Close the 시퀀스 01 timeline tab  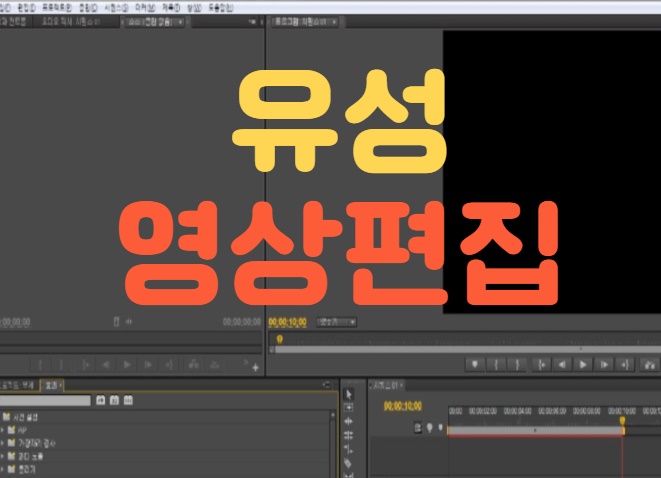401,385
